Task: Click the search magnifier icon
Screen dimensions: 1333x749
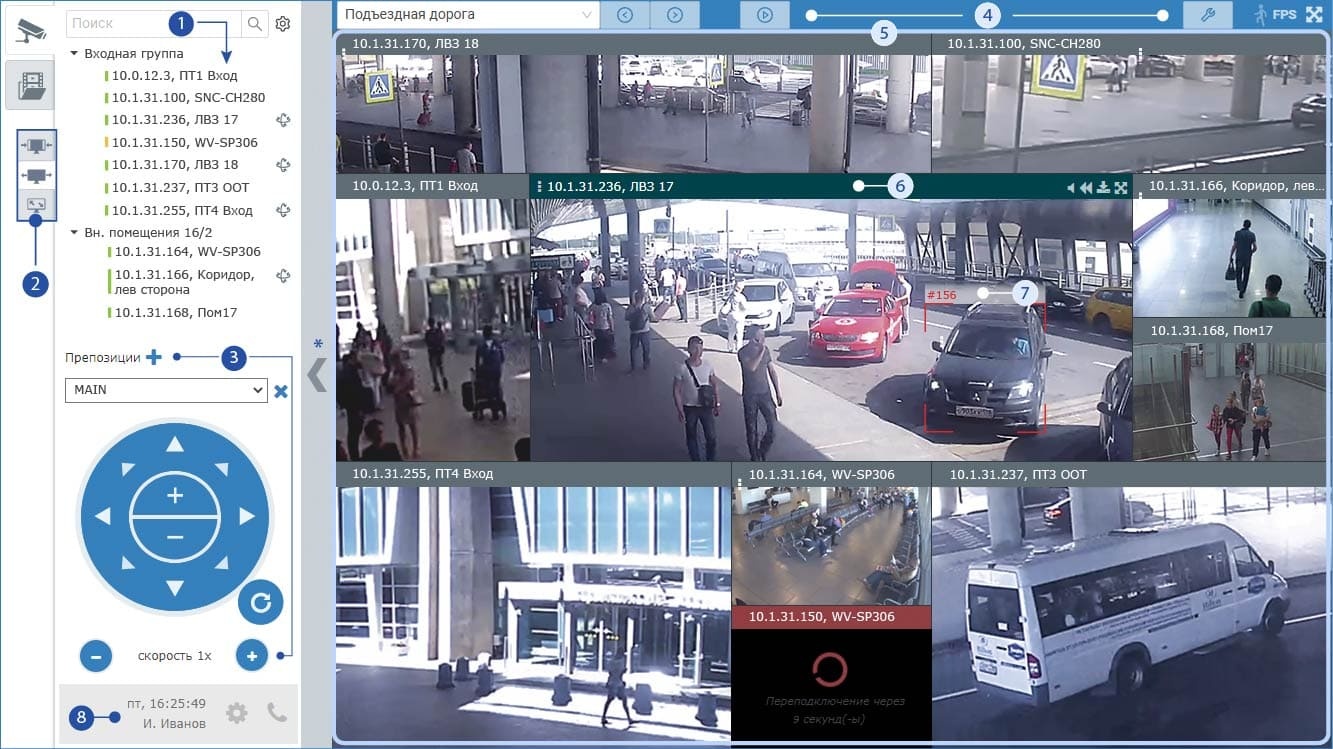Action: pyautogui.click(x=255, y=23)
